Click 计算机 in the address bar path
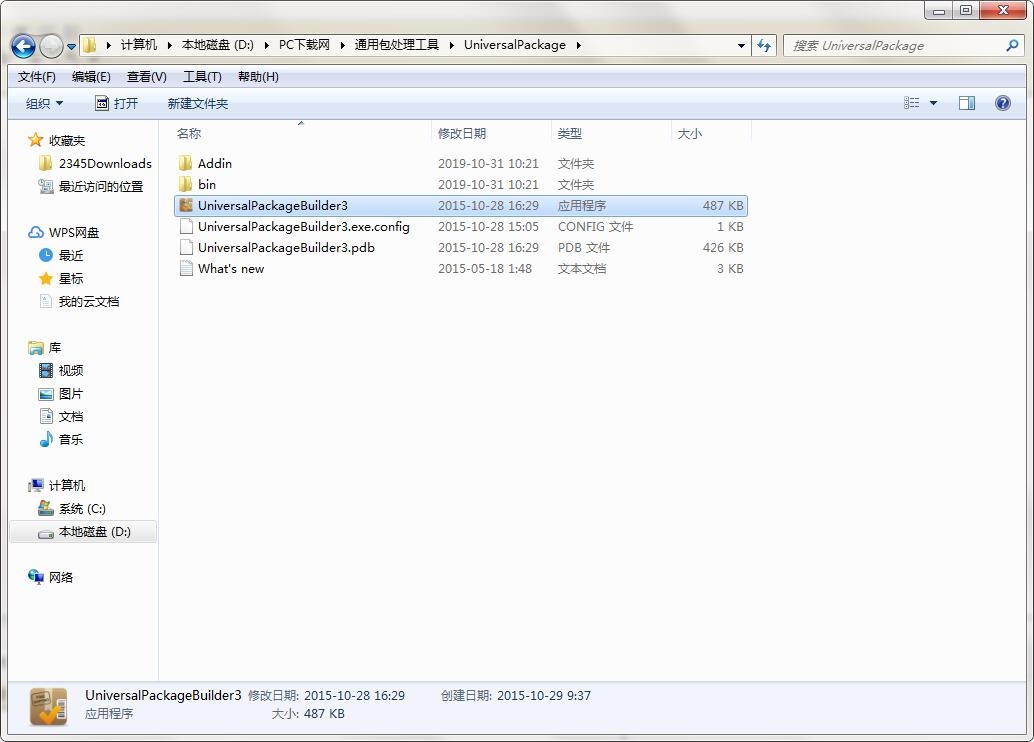This screenshot has width=1034, height=742. point(139,45)
